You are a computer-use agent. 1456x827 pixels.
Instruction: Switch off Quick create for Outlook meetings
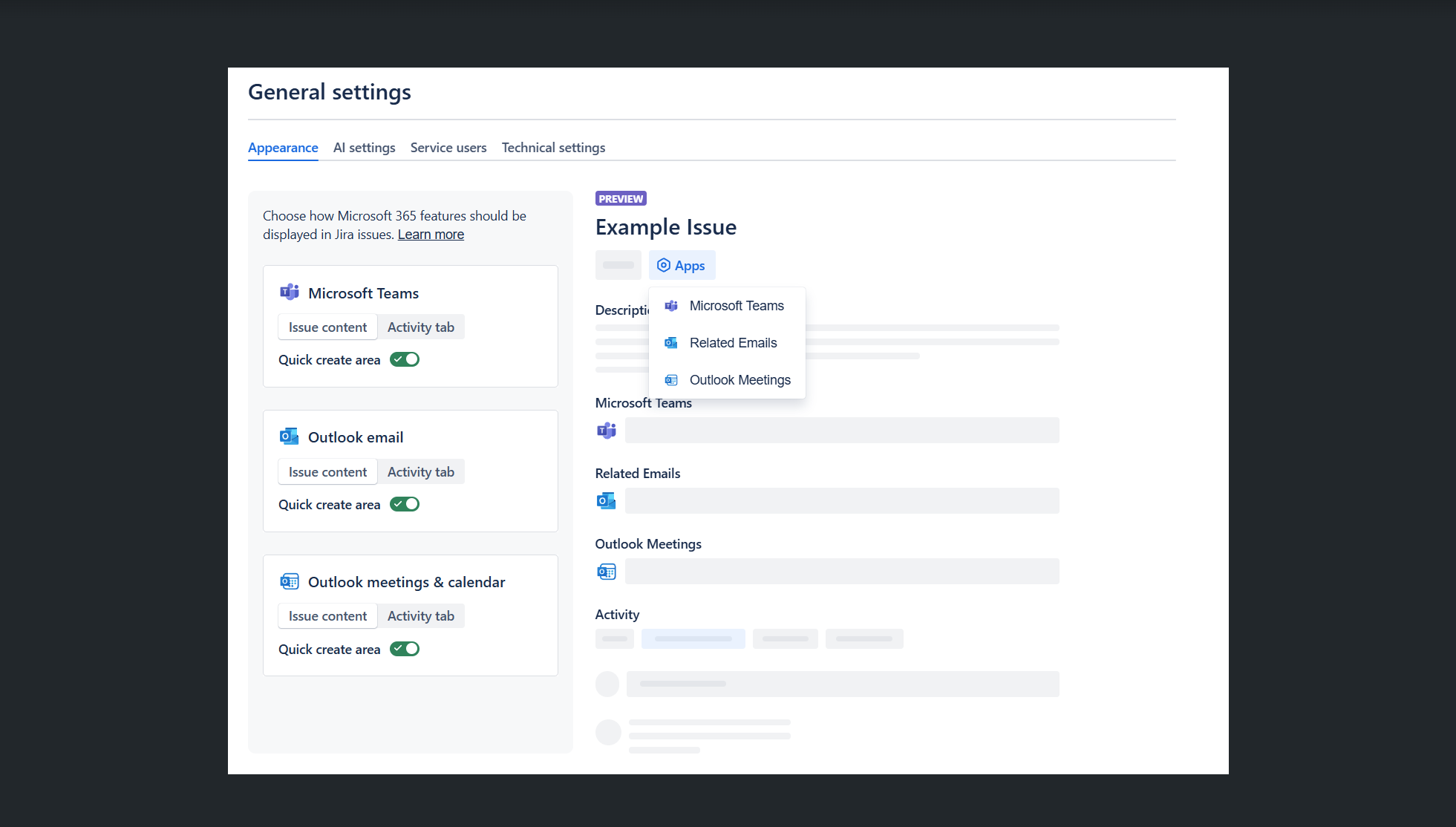point(405,649)
